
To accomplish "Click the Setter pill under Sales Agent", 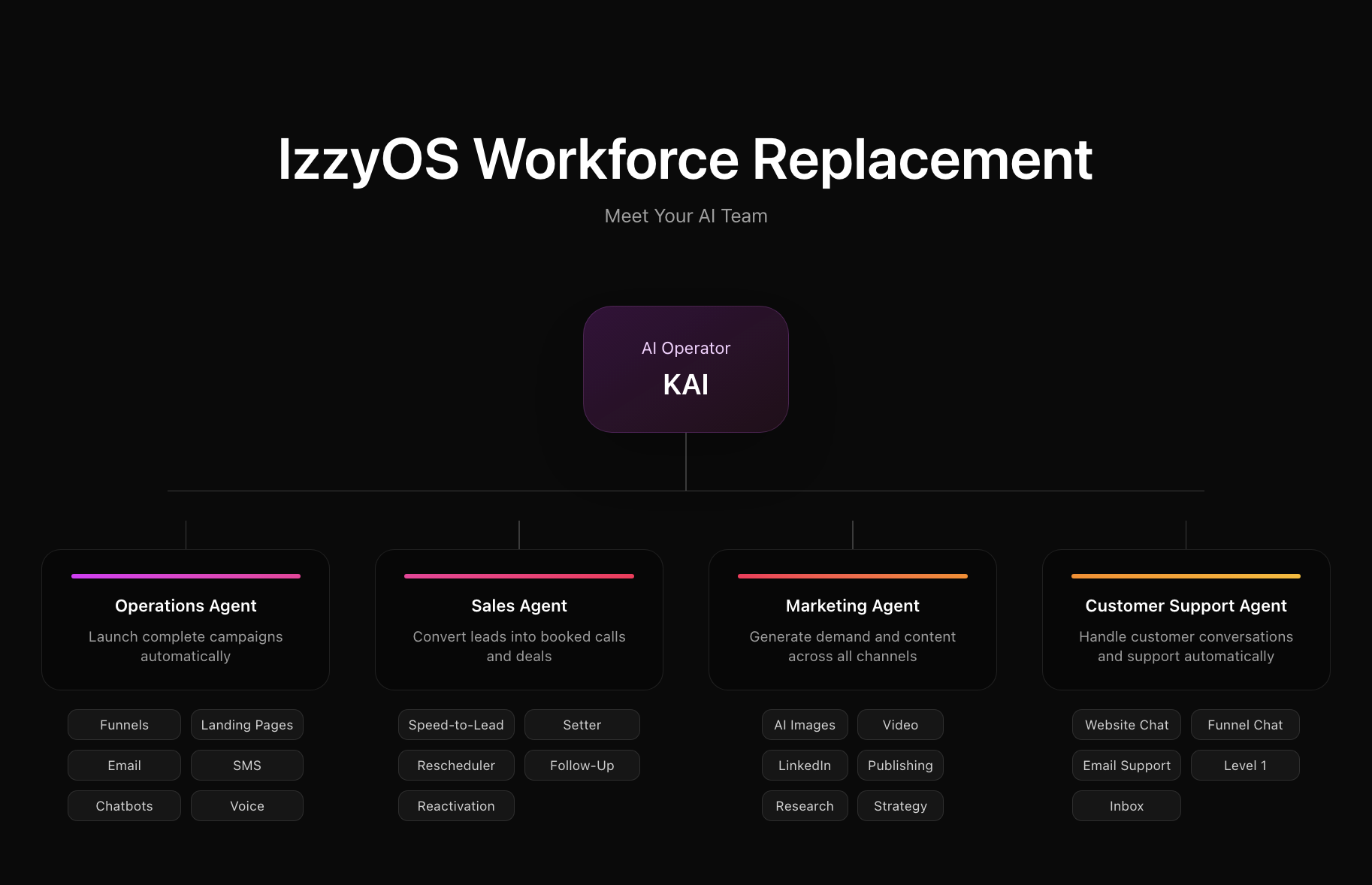I will pyautogui.click(x=582, y=724).
